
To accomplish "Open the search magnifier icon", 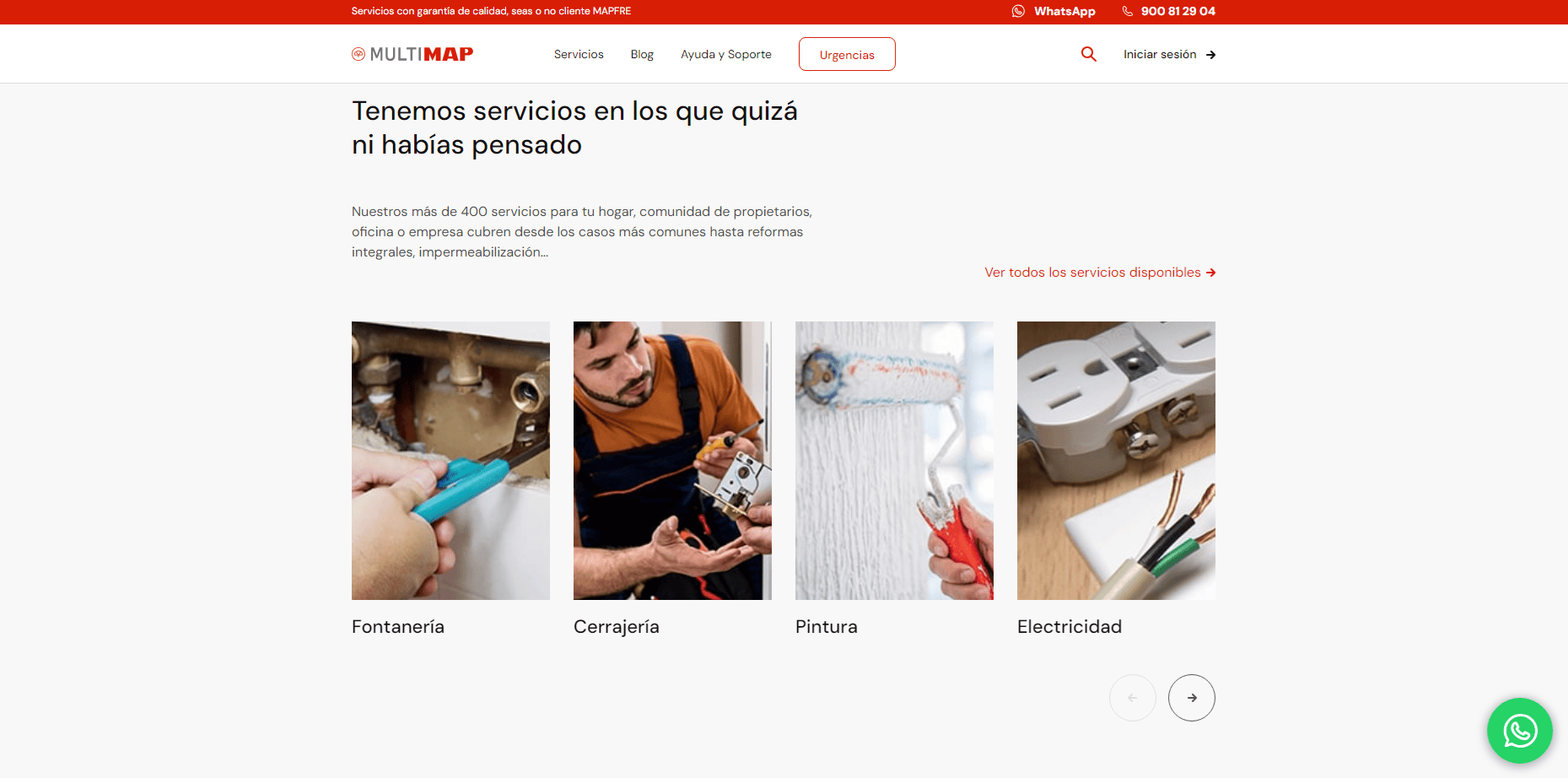I will pyautogui.click(x=1089, y=54).
